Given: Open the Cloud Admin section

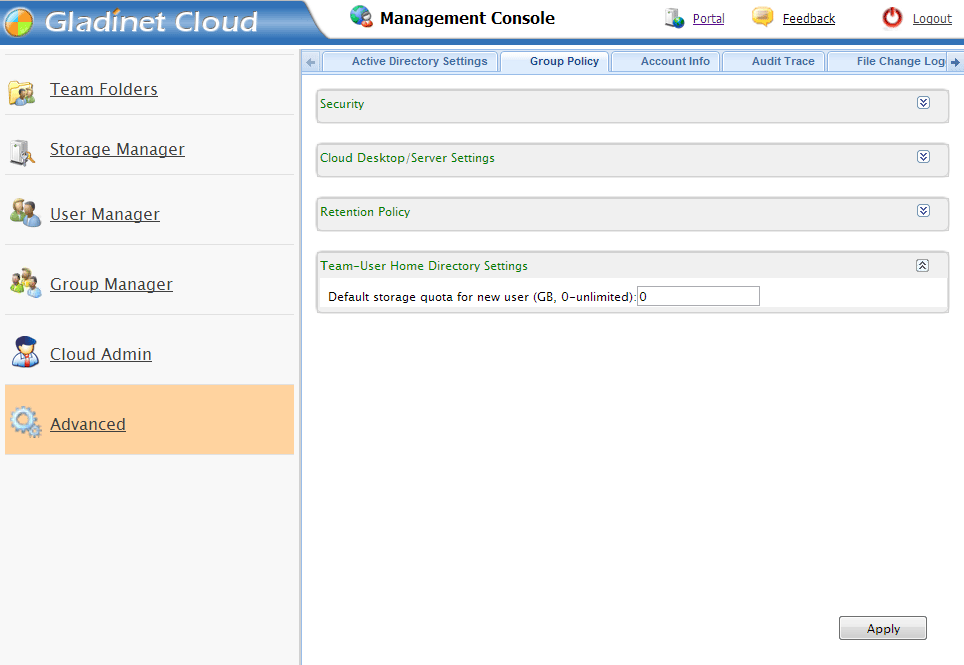Looking at the screenshot, I should click(101, 355).
